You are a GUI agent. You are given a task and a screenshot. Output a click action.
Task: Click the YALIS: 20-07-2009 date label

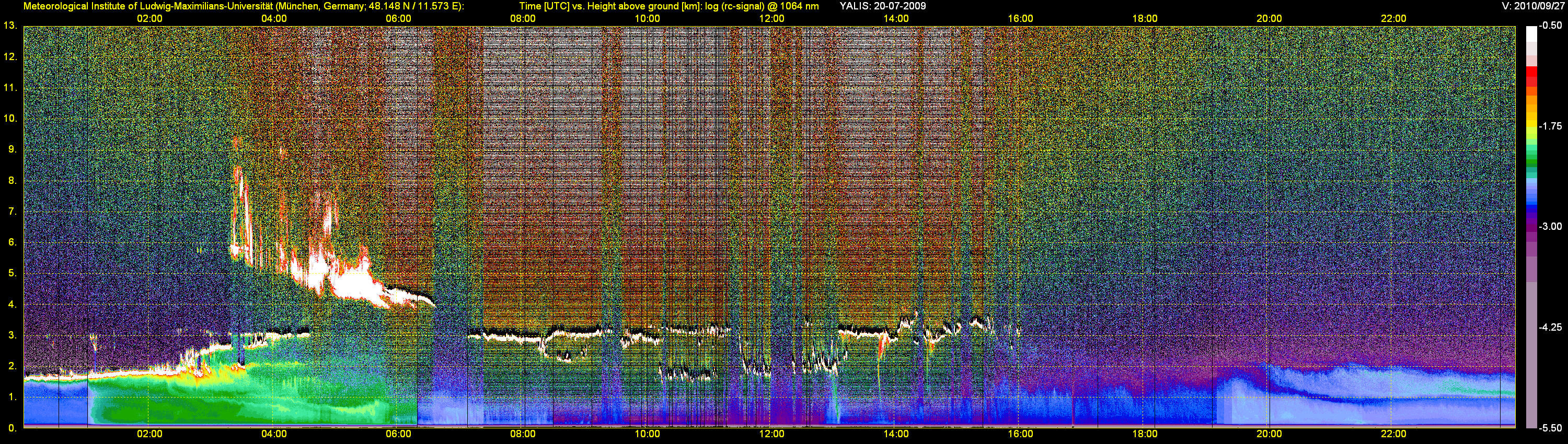point(883,6)
